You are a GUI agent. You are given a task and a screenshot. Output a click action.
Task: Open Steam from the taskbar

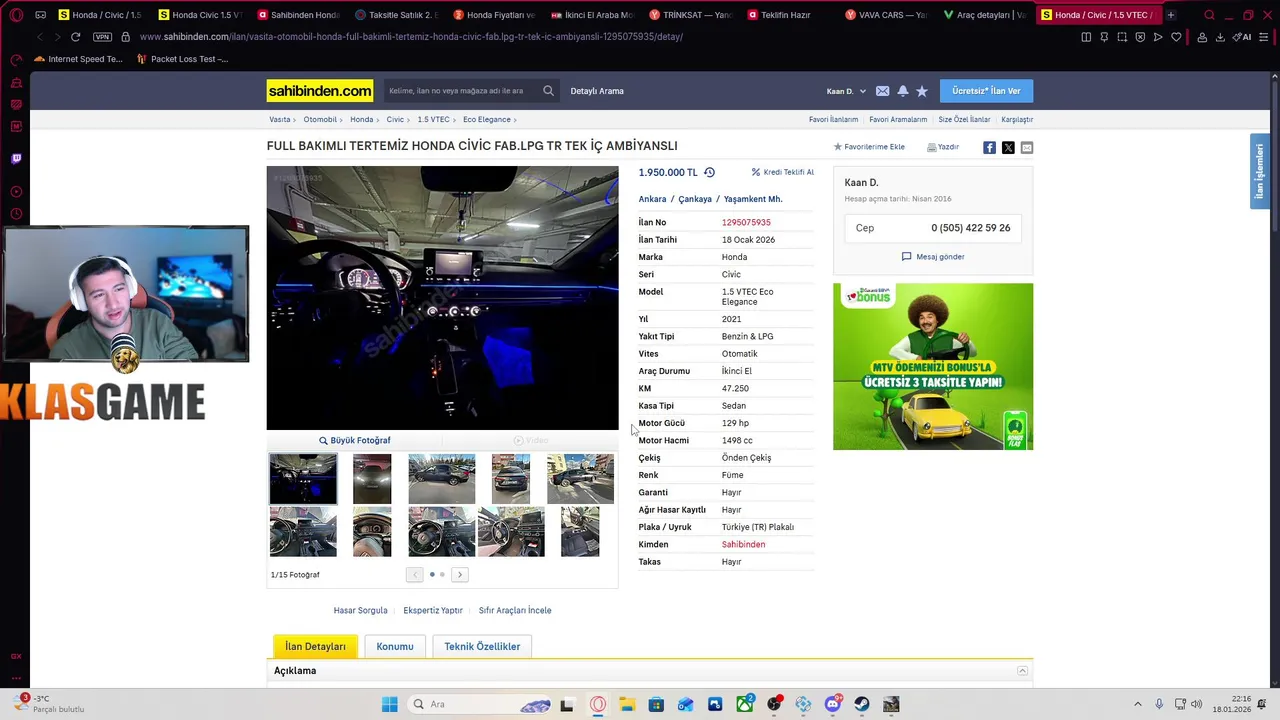click(x=861, y=704)
